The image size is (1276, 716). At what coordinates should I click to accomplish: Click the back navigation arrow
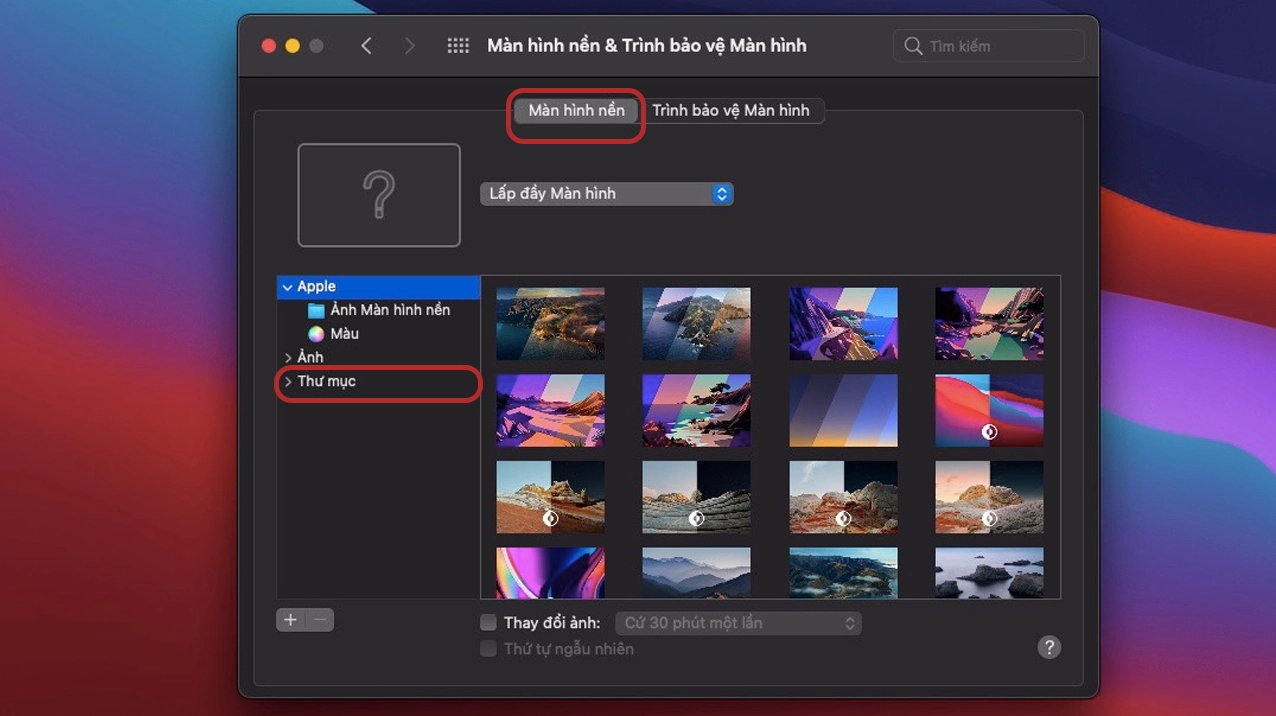pyautogui.click(x=366, y=45)
